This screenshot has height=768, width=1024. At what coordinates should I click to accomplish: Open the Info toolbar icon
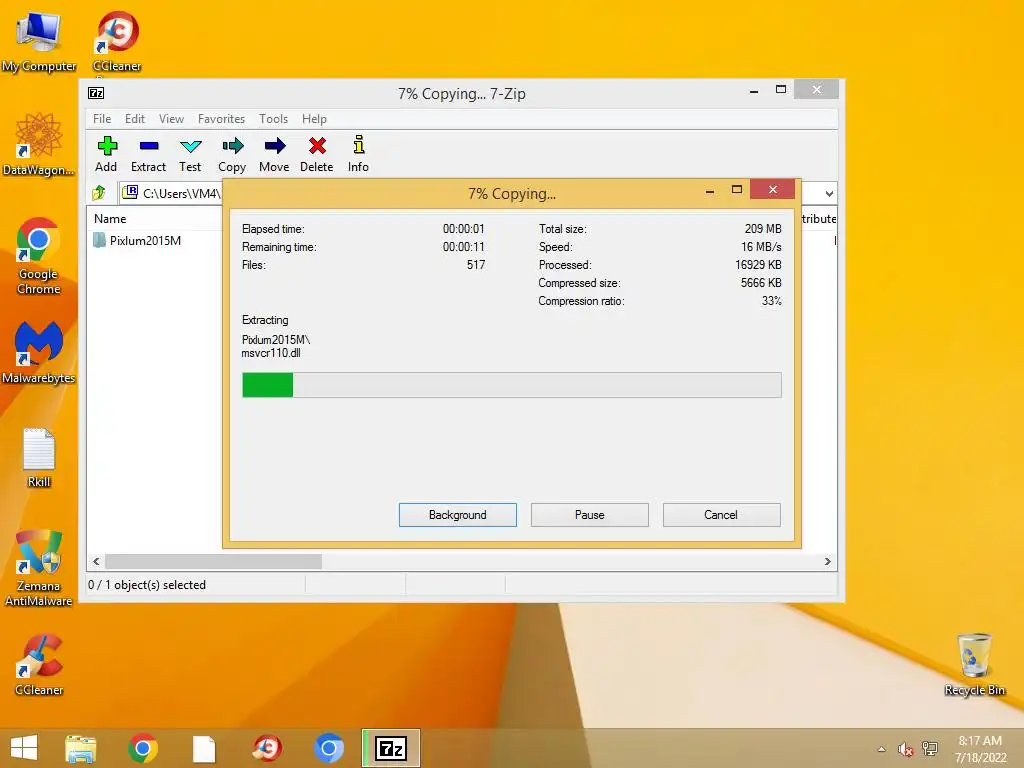359,154
